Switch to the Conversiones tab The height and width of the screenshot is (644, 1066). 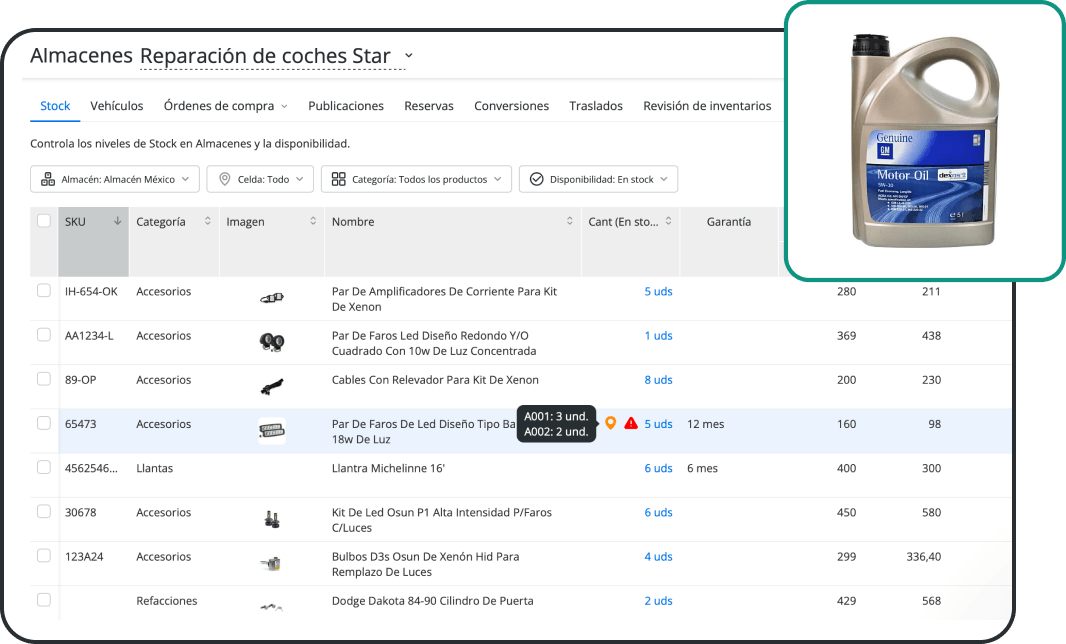point(511,105)
